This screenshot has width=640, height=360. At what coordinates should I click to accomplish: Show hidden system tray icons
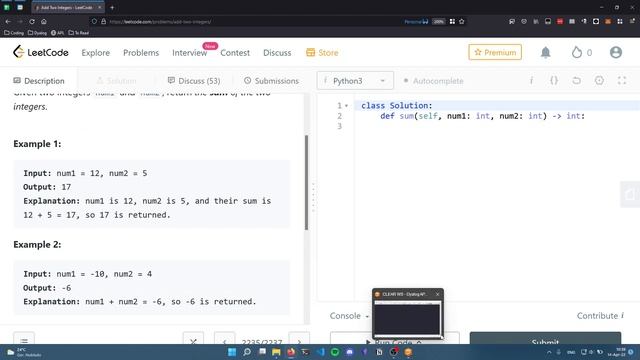tap(549, 352)
